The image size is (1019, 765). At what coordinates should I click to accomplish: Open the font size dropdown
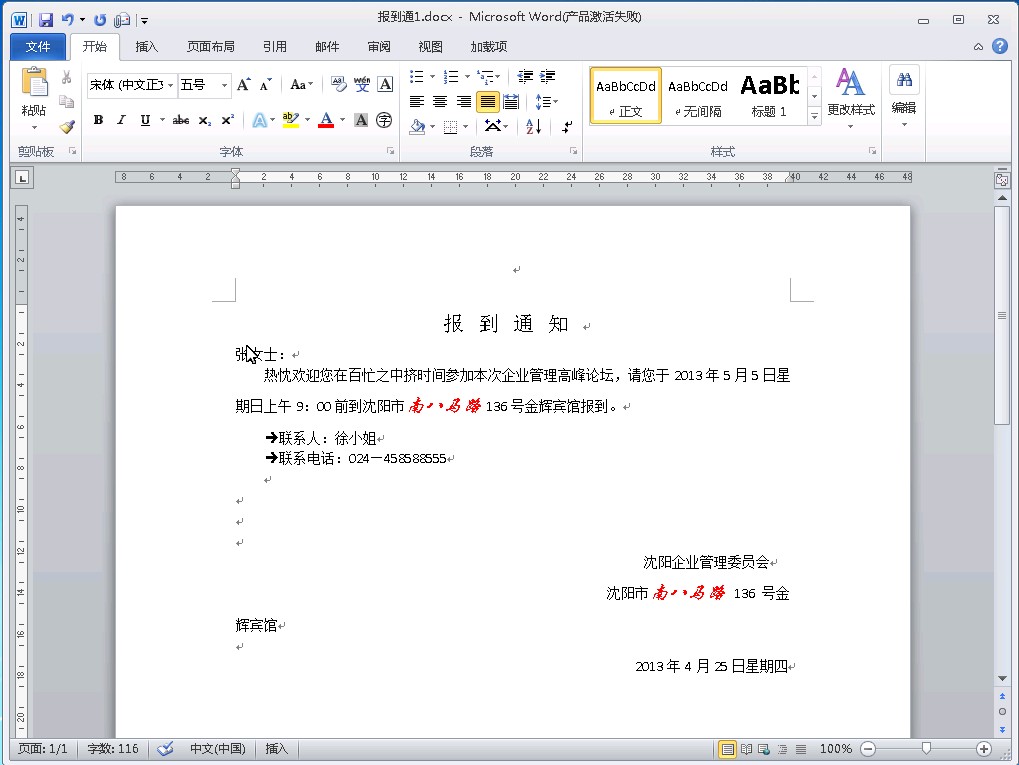(x=224, y=86)
